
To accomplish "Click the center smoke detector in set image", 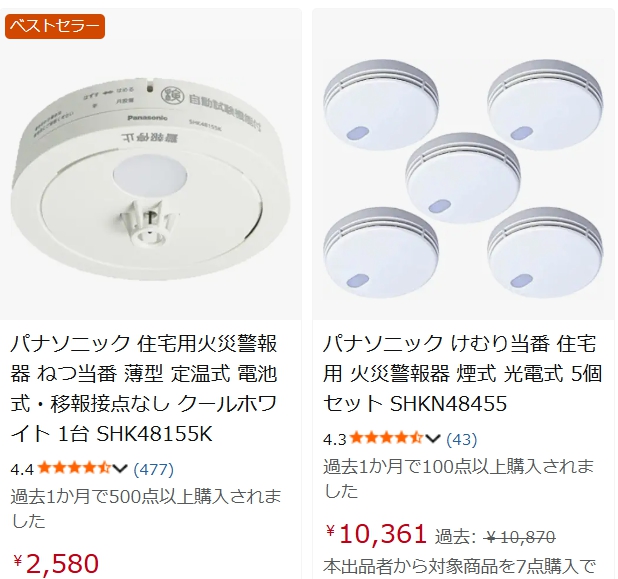I will pos(463,178).
